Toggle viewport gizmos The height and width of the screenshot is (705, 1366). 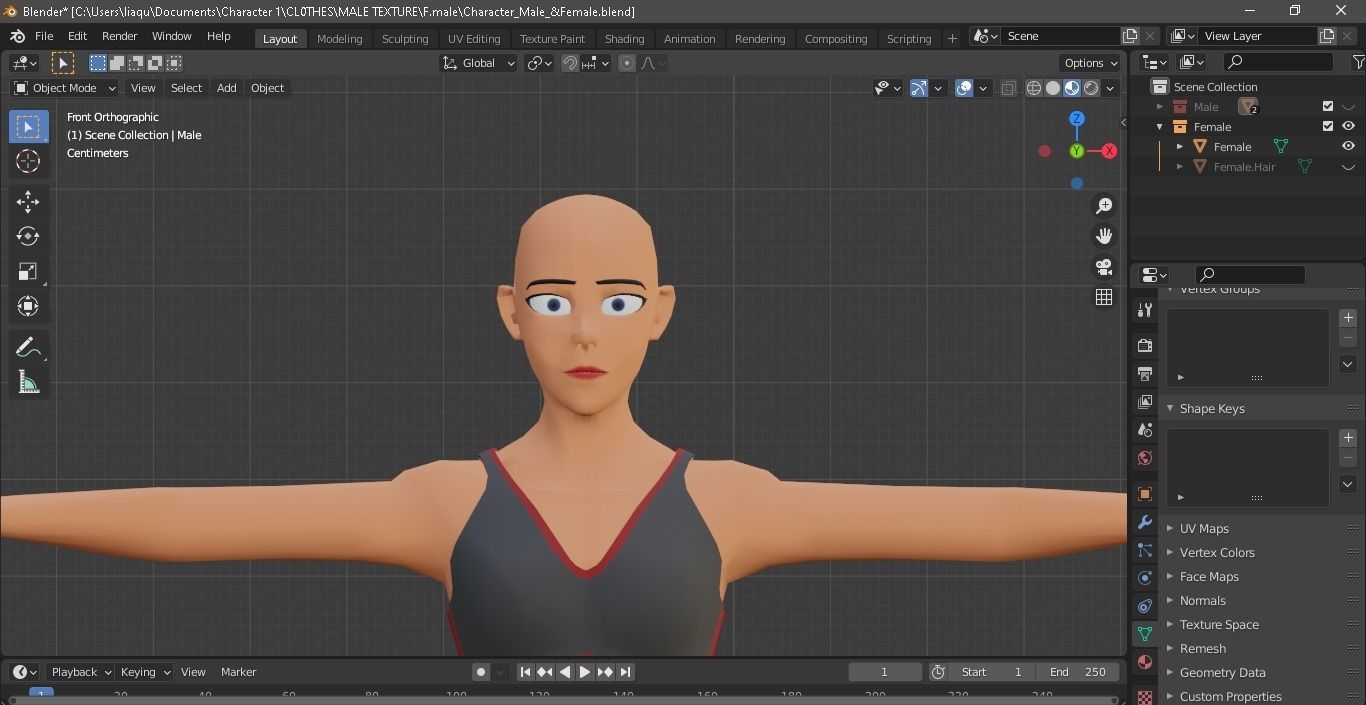[919, 88]
